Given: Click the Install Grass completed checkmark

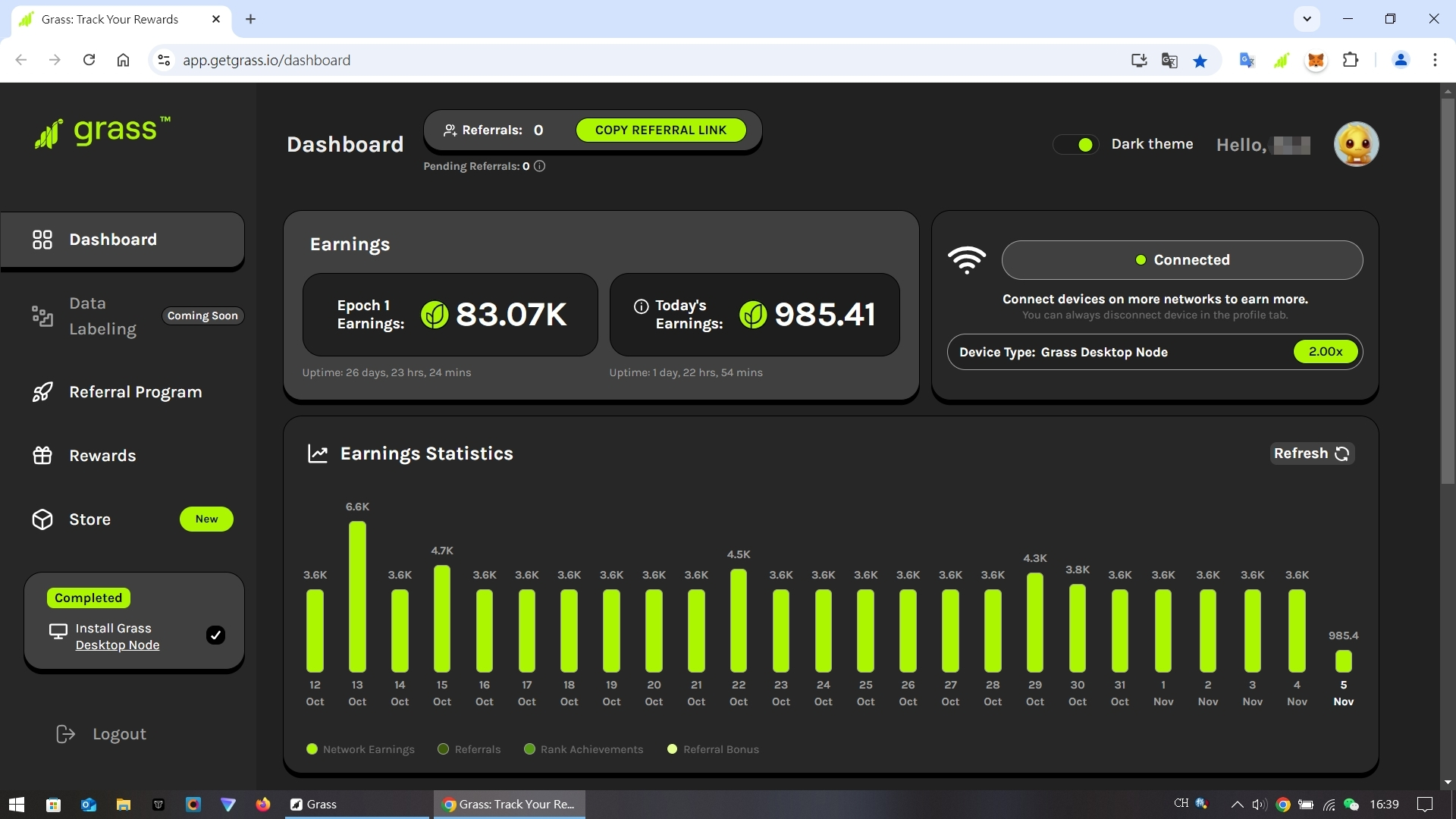Looking at the screenshot, I should click(x=215, y=635).
